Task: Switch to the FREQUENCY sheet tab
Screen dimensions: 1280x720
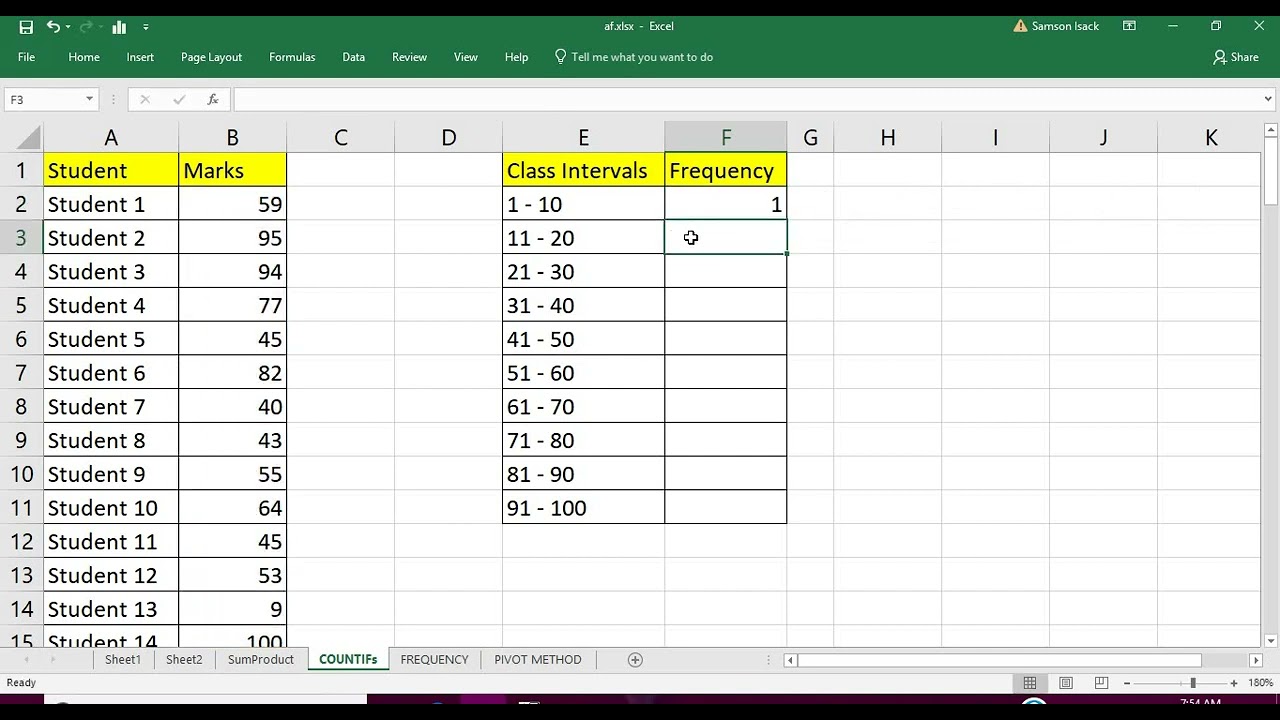Action: pyautogui.click(x=434, y=660)
